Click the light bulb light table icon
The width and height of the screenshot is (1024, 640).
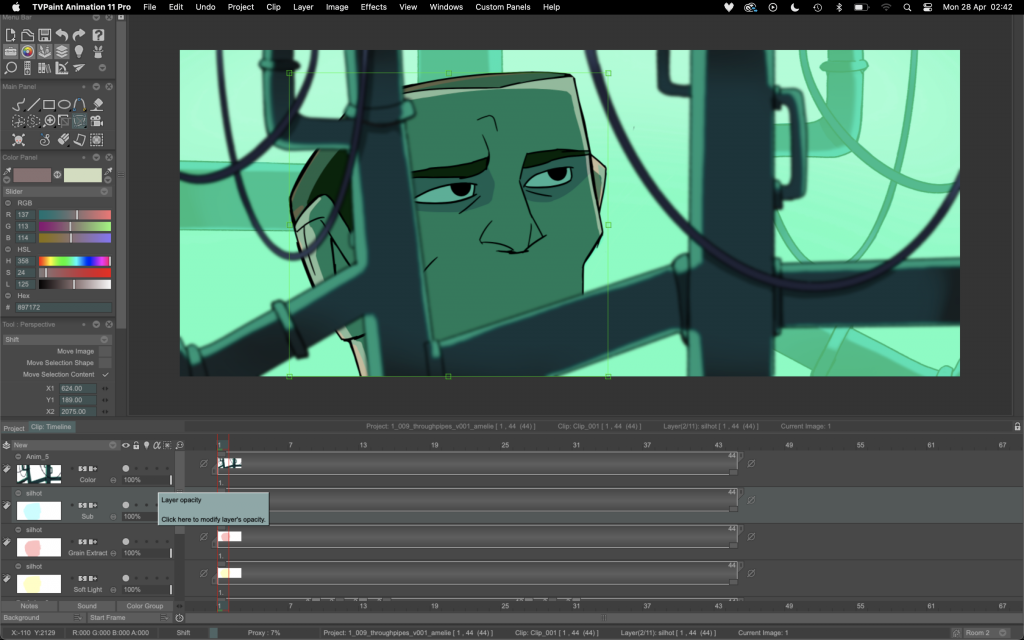[79, 52]
